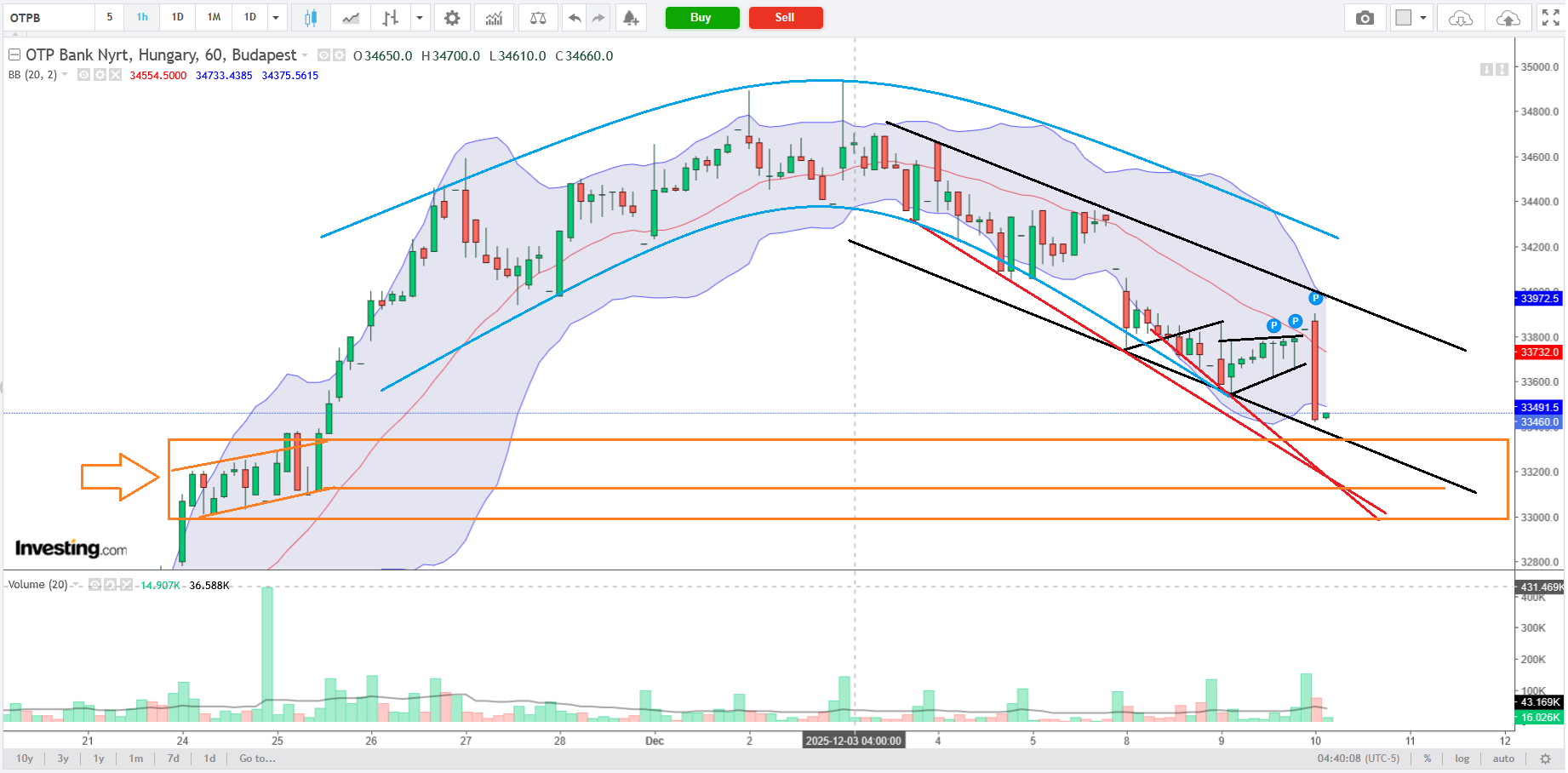Open the bar style dropdown arrow

[x=419, y=18]
